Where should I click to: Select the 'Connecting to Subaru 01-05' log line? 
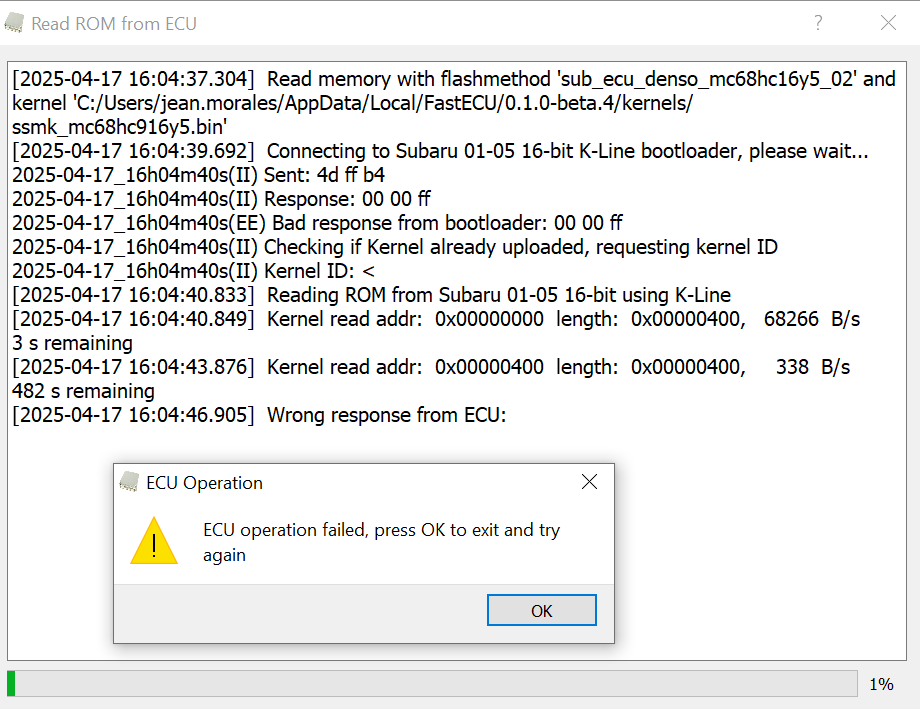tap(440, 151)
